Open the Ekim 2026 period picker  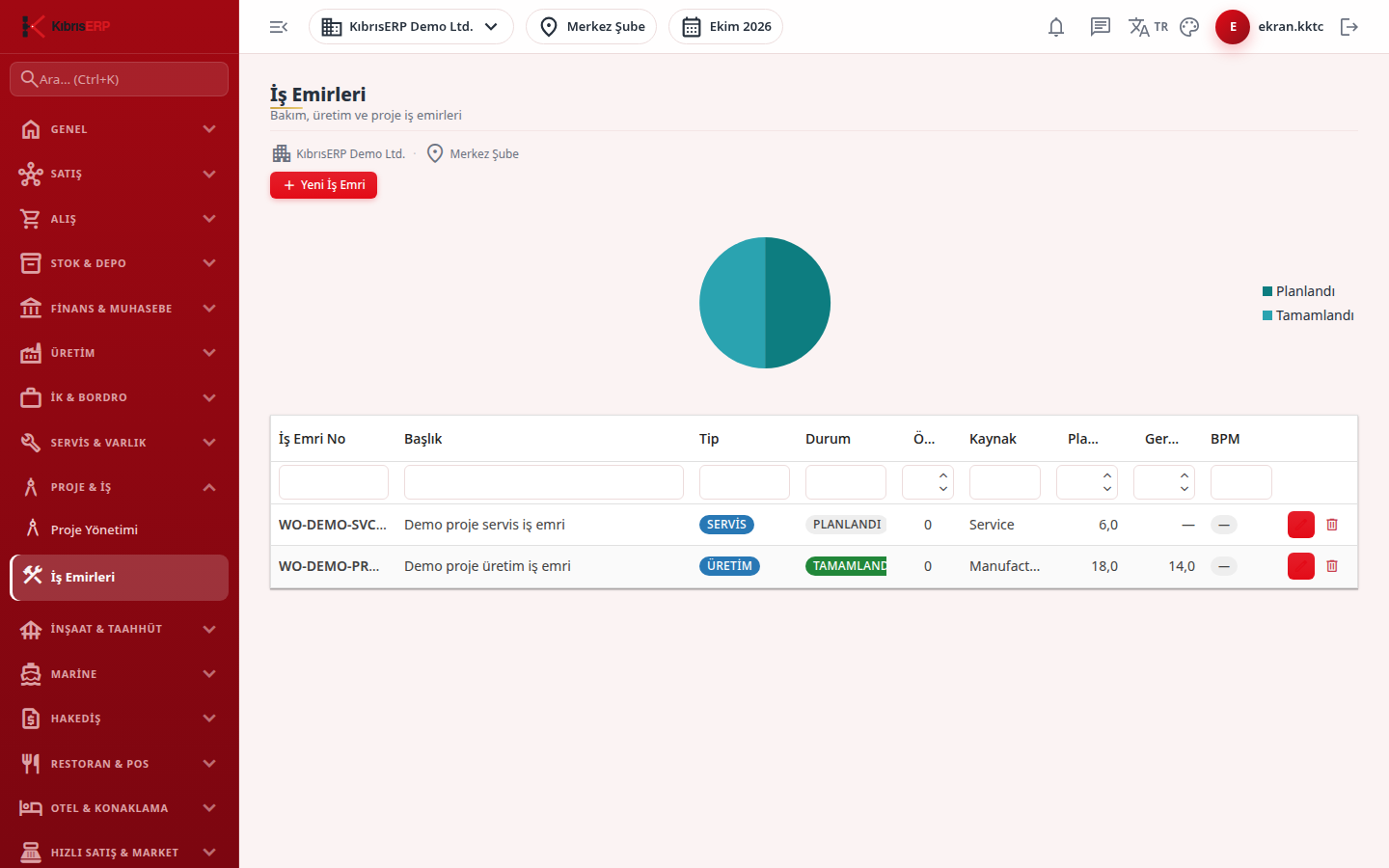point(725,27)
